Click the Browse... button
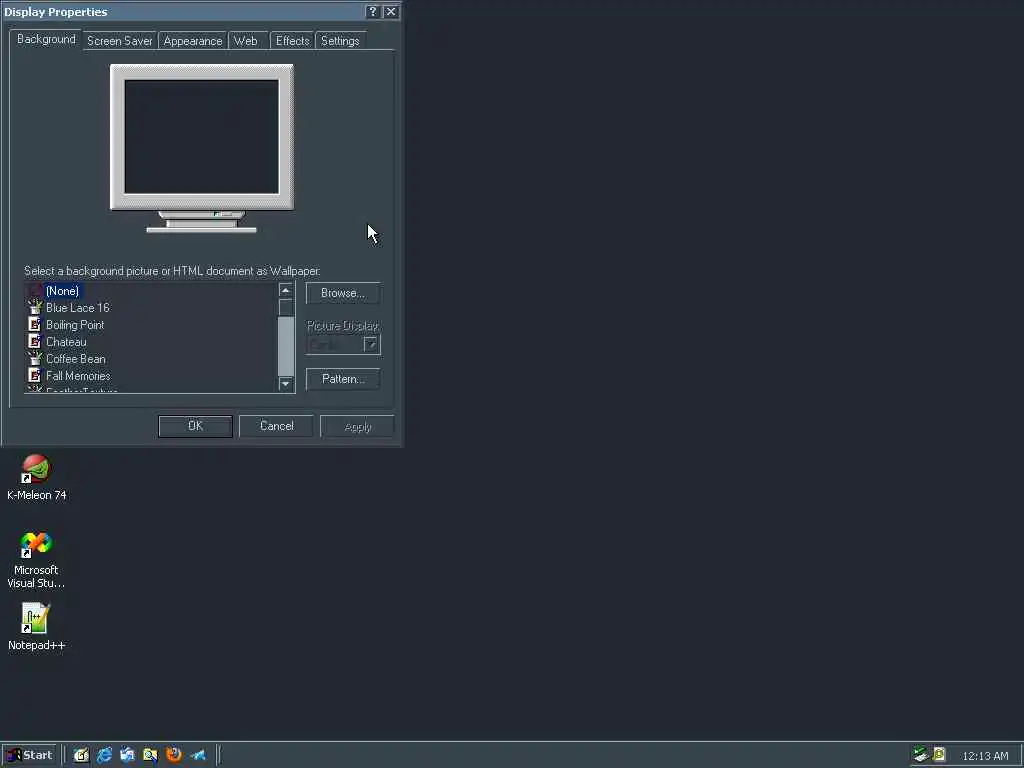 [343, 293]
